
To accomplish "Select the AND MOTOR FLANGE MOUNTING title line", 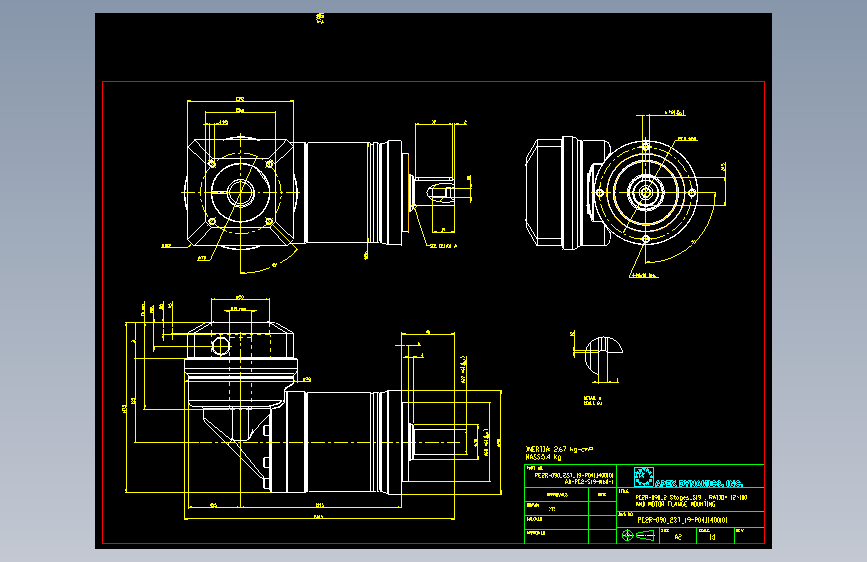I will pos(675,504).
